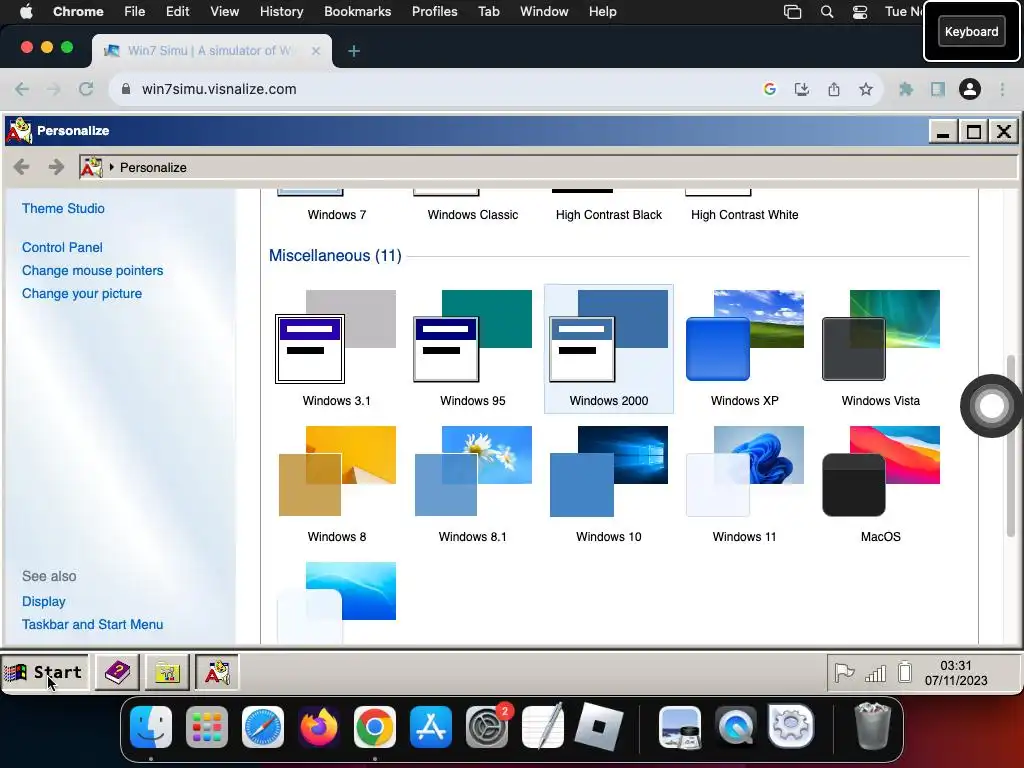Screen dimensions: 1024x768
Task: Click the share page icon in Chrome
Action: (x=834, y=89)
